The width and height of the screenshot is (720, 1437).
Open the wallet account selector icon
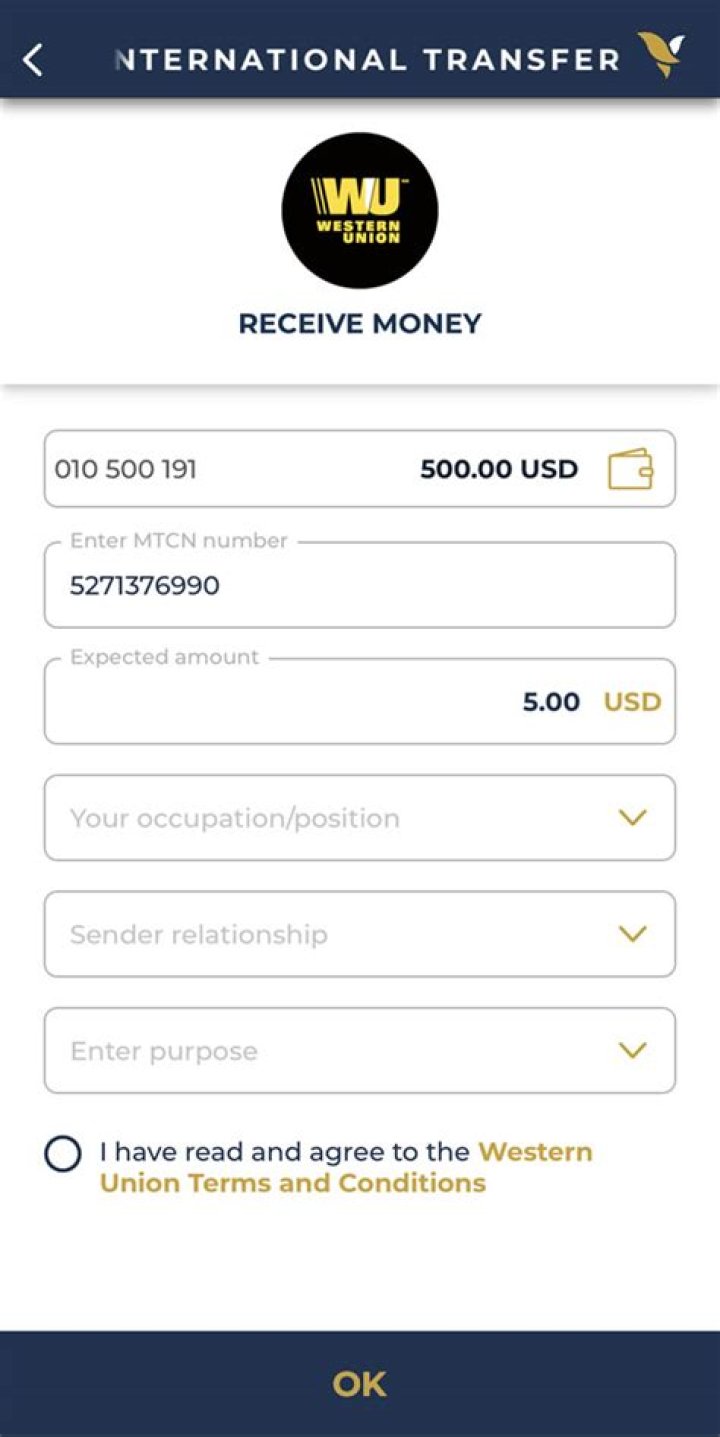[630, 469]
